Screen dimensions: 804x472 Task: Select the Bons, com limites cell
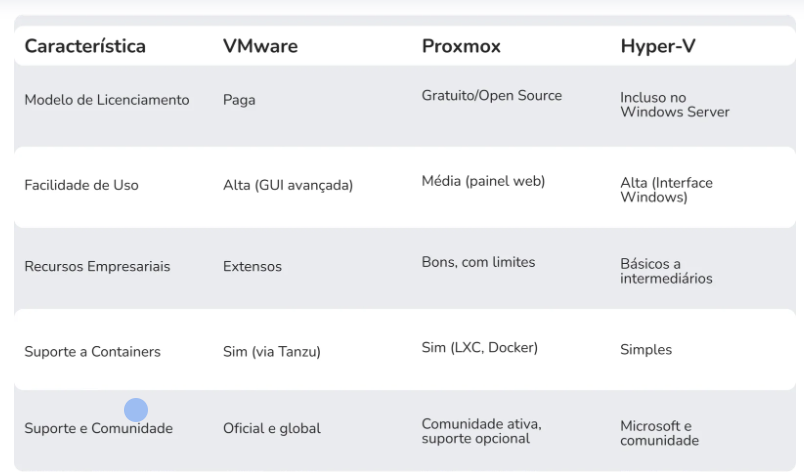point(479,262)
